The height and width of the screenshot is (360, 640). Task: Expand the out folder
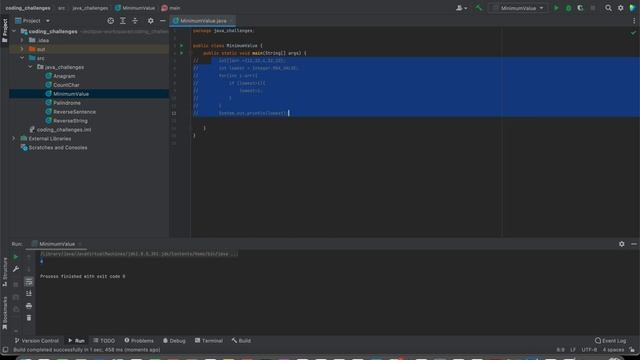tap(22, 49)
